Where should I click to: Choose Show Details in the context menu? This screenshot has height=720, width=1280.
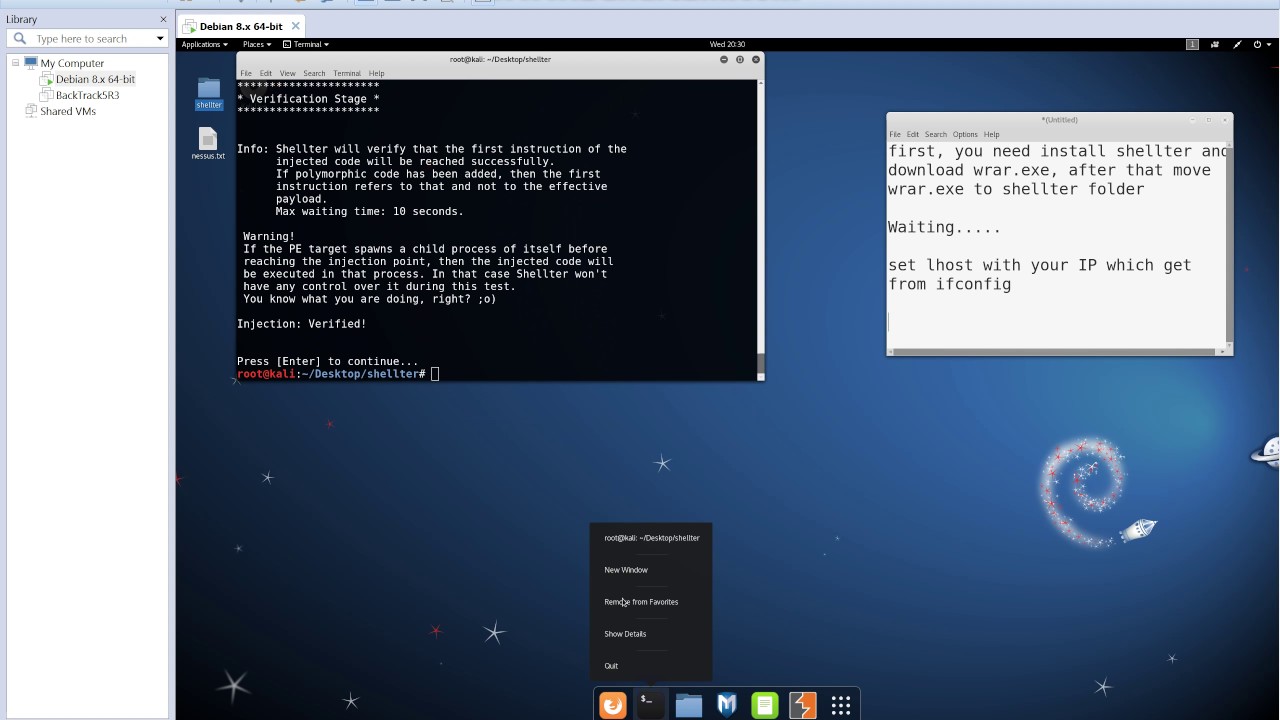[x=625, y=634]
